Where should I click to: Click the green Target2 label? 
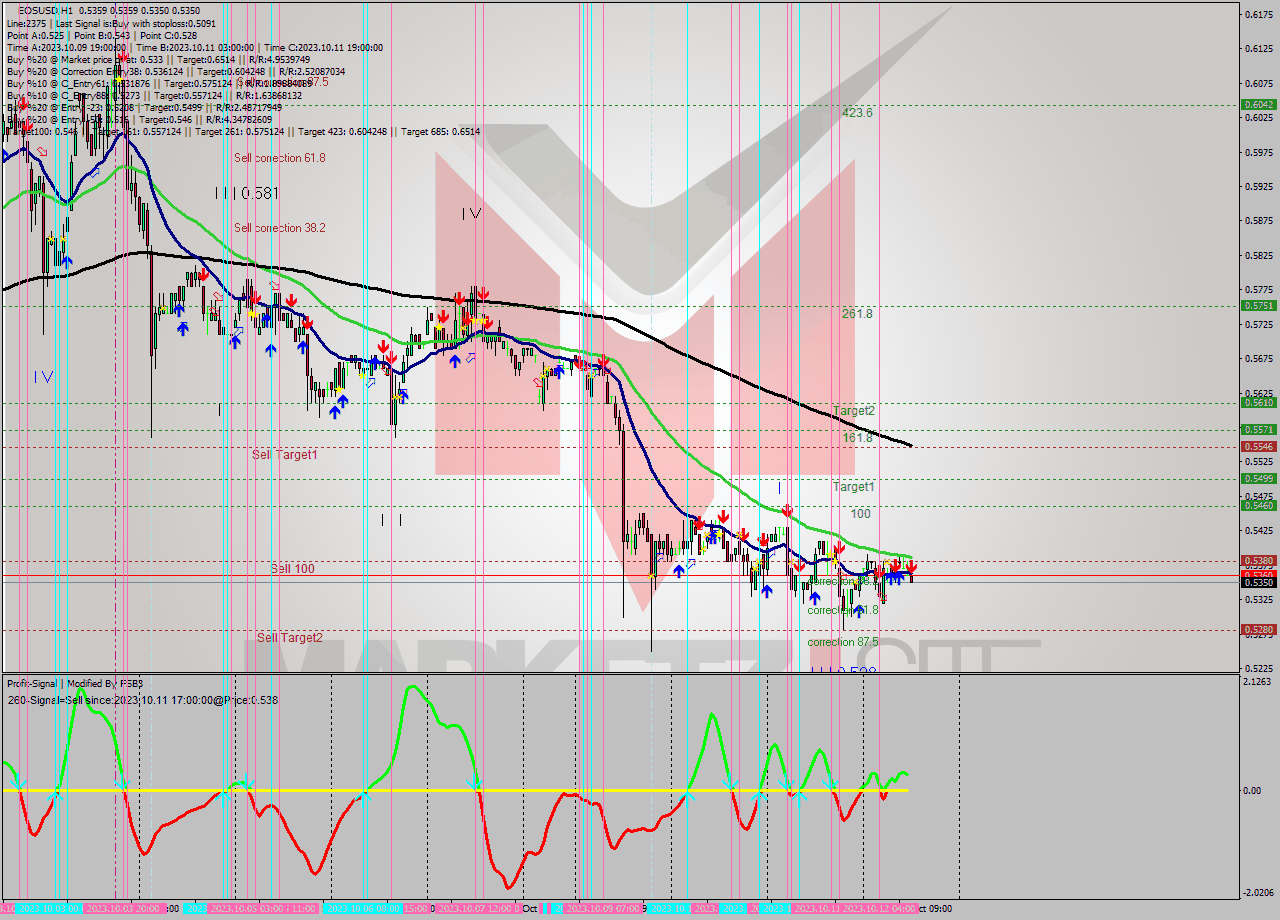[854, 411]
